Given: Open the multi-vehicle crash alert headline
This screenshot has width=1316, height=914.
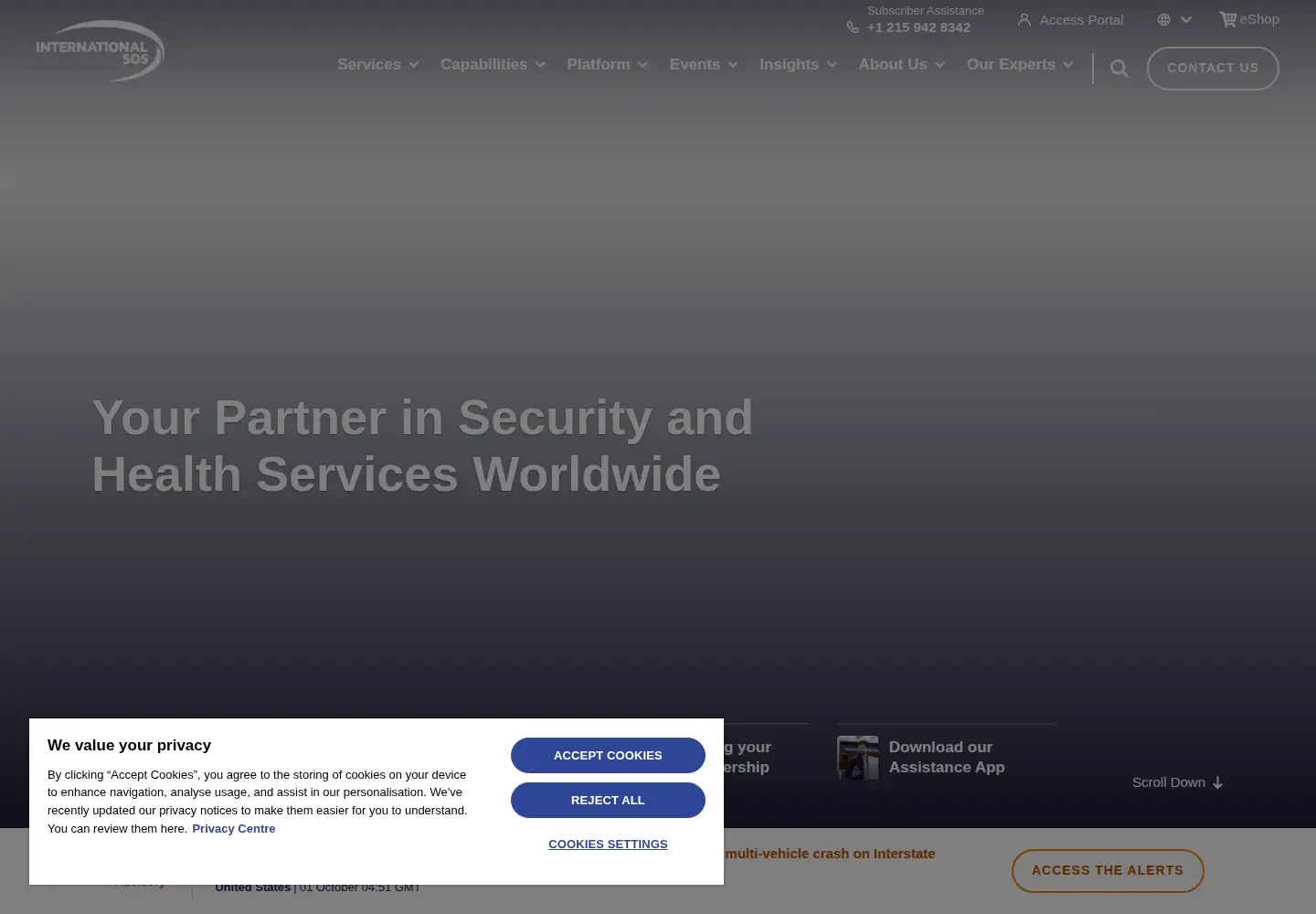Looking at the screenshot, I should (x=830, y=854).
